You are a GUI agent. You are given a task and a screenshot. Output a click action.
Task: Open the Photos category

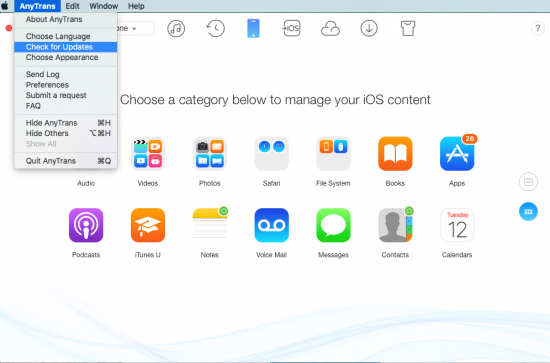(209, 154)
